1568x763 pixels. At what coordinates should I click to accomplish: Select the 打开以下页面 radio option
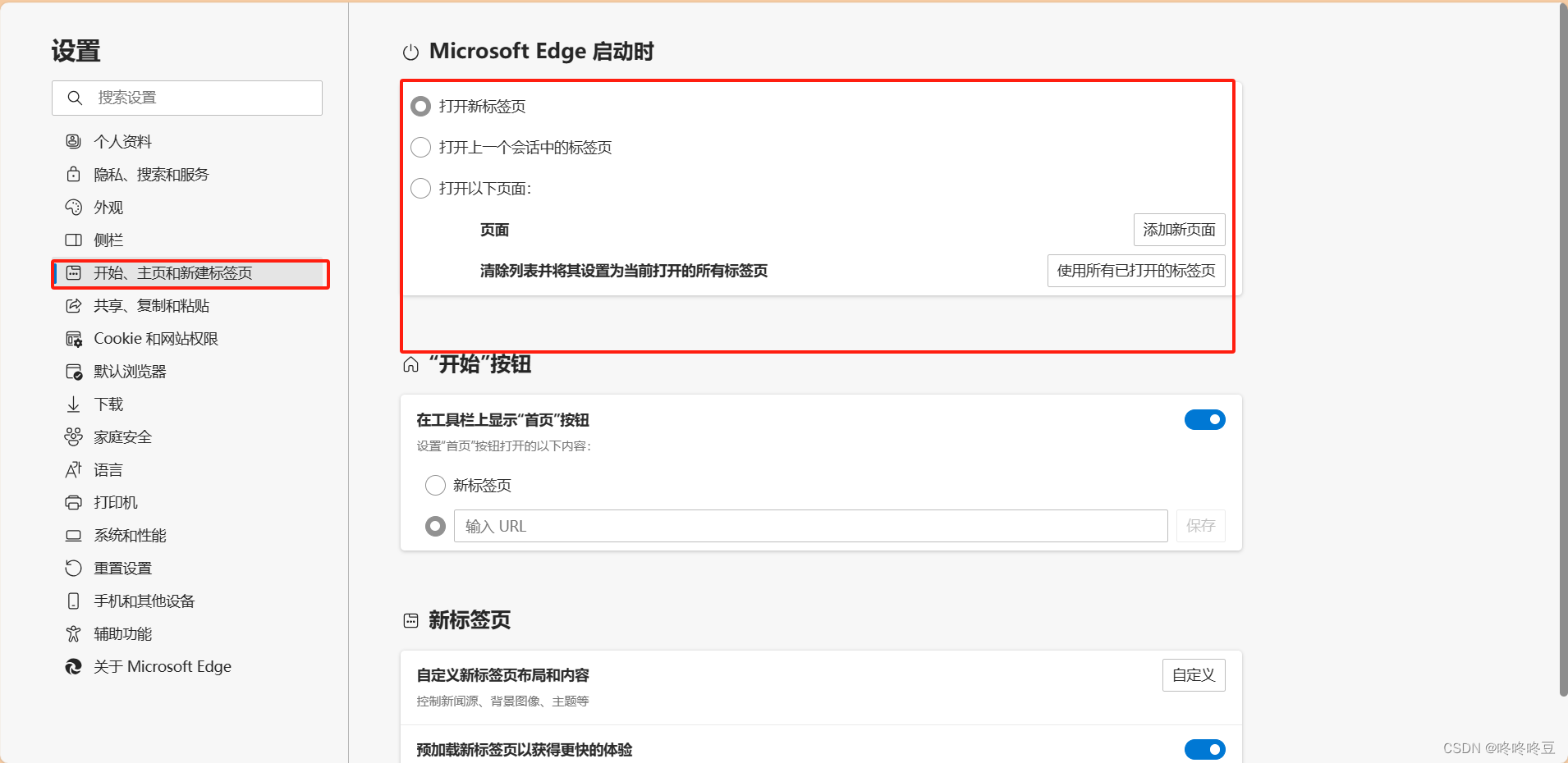(420, 188)
